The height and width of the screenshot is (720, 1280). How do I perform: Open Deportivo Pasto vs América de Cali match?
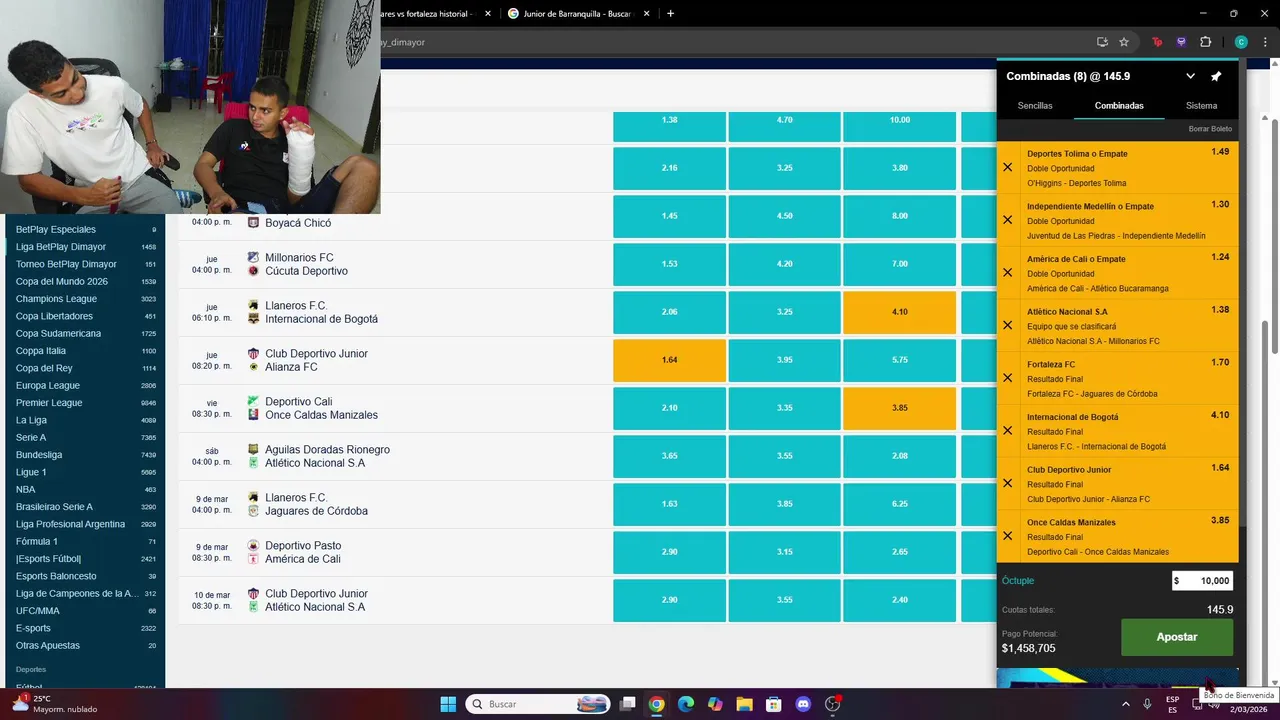(303, 552)
